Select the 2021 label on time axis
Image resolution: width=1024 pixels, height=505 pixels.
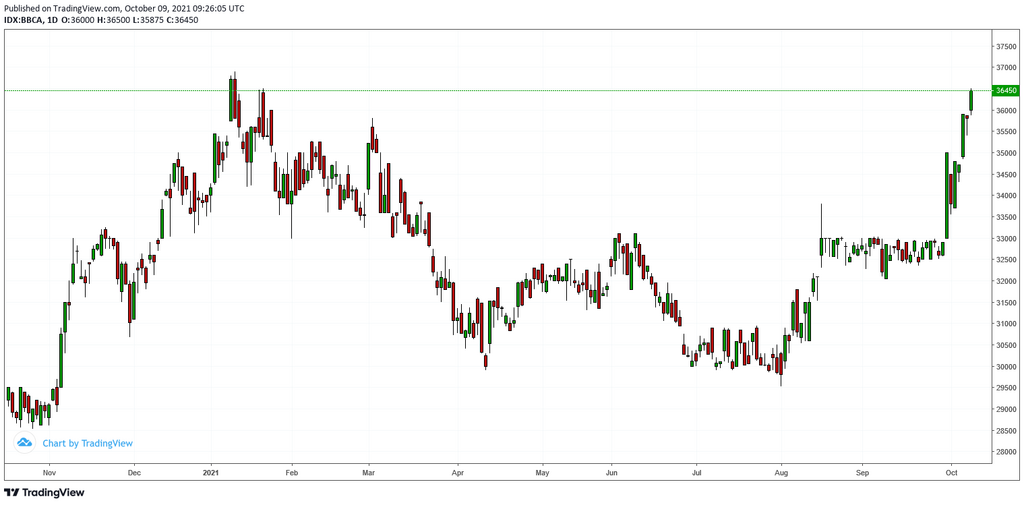(211, 470)
